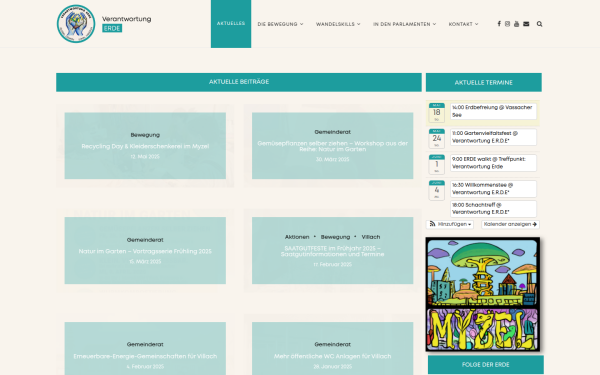Click the email envelope icon
This screenshot has width=600, height=375.
pyautogui.click(x=526, y=24)
